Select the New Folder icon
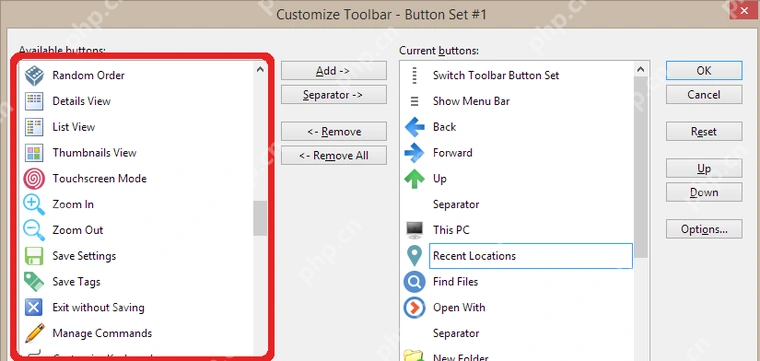The image size is (760, 361). click(x=414, y=356)
